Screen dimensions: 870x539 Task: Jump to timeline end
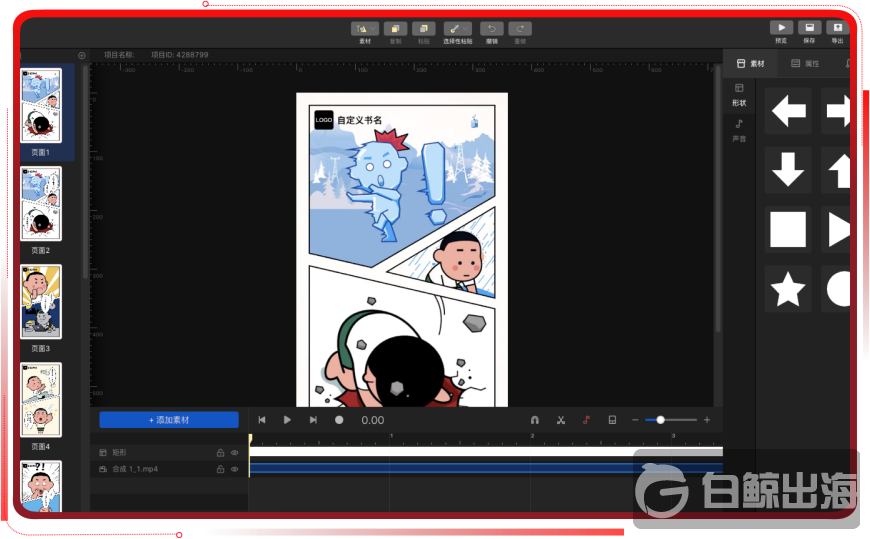click(313, 420)
